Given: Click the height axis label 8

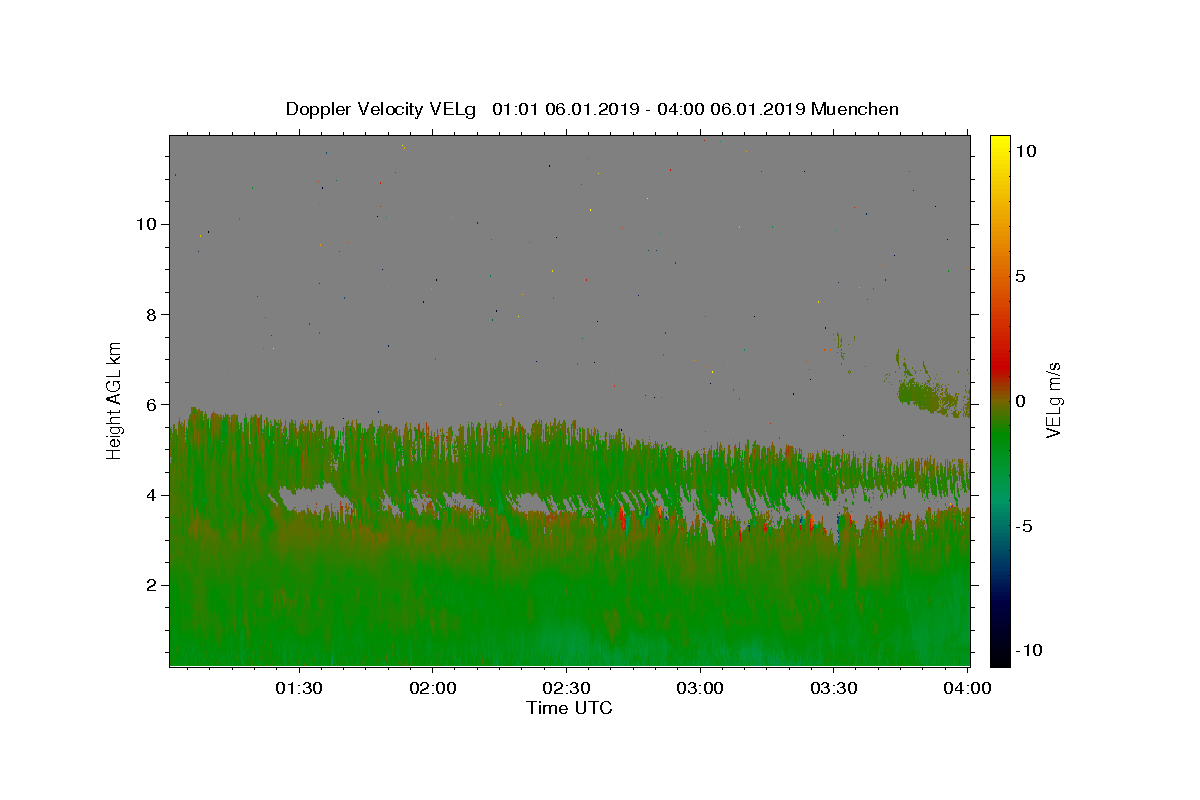Looking at the screenshot, I should 152,314.
